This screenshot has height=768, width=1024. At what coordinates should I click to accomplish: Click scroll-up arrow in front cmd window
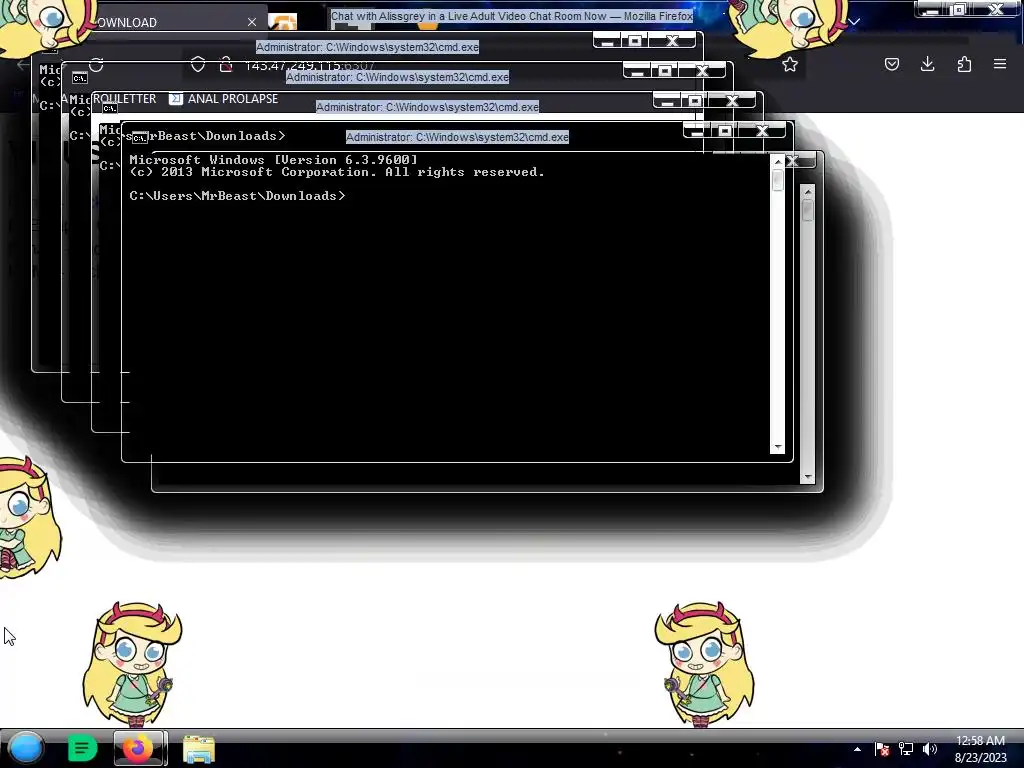click(777, 161)
